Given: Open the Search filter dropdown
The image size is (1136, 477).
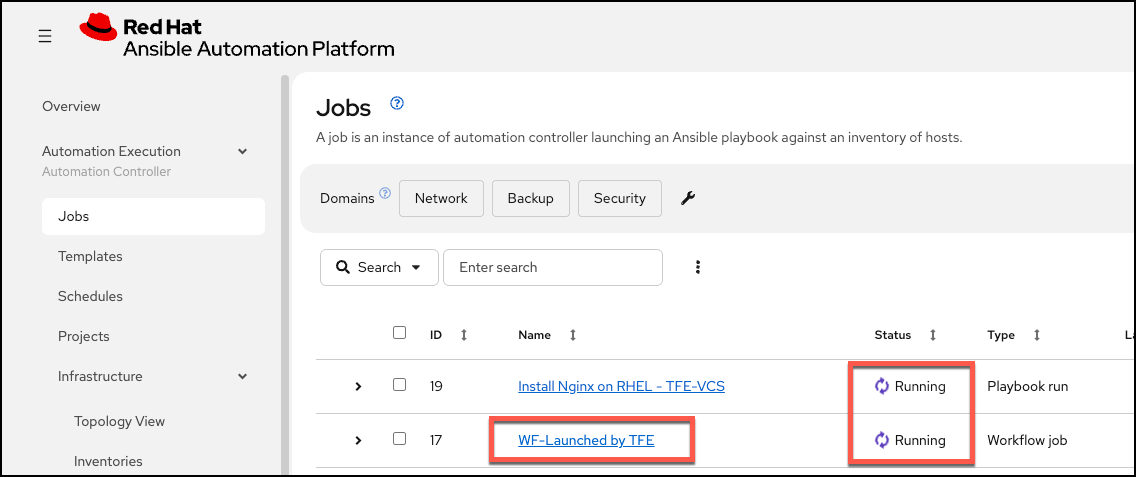Looking at the screenshot, I should coord(379,267).
